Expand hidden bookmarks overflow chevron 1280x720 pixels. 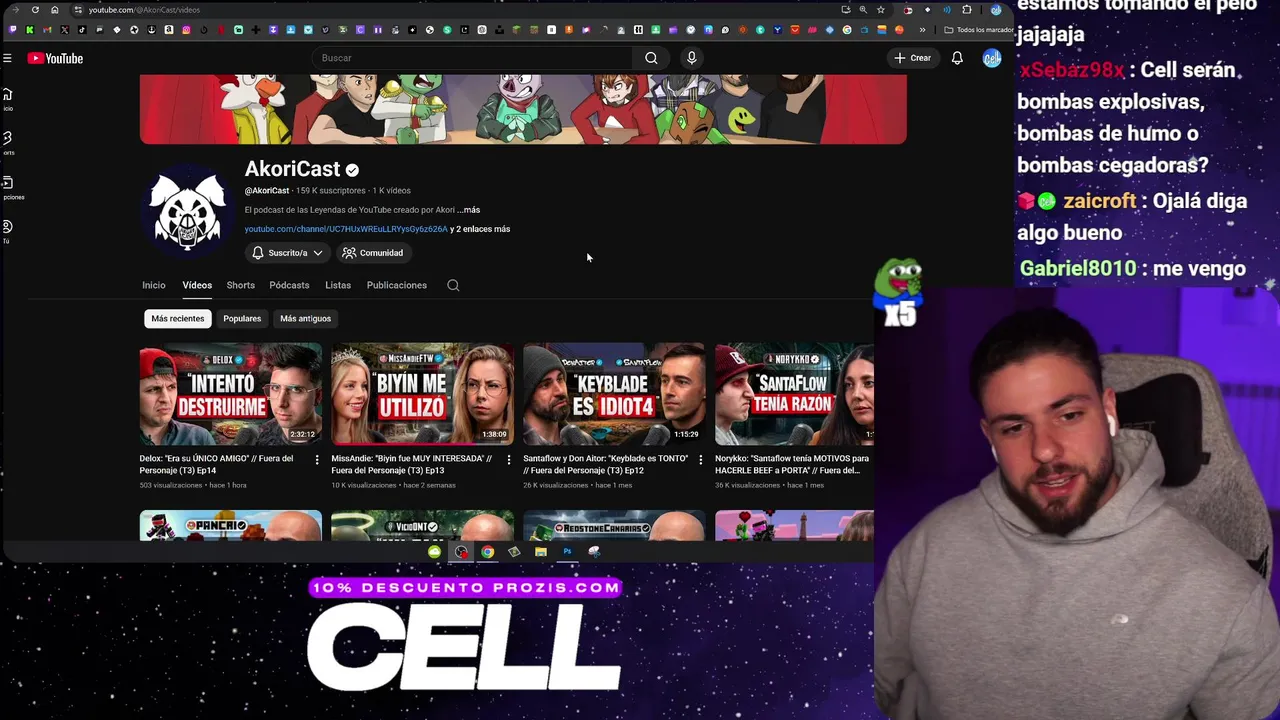pyautogui.click(x=922, y=30)
